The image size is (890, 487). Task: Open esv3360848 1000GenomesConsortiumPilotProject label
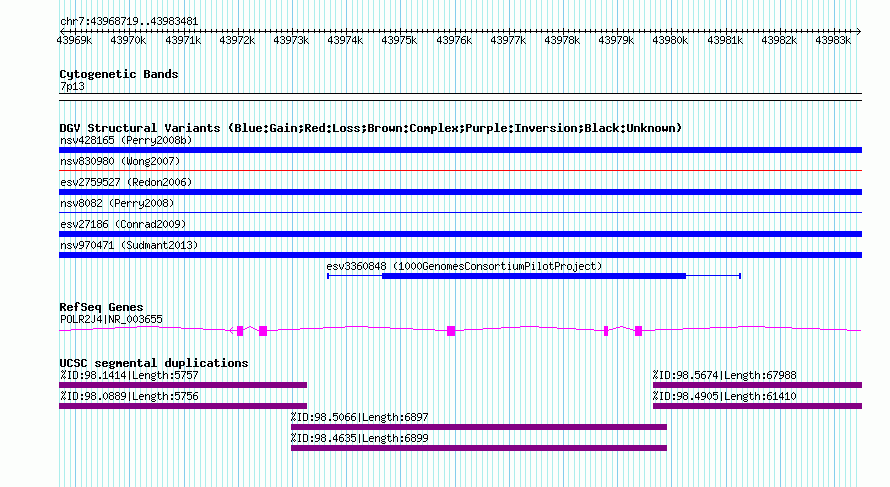pos(464,266)
